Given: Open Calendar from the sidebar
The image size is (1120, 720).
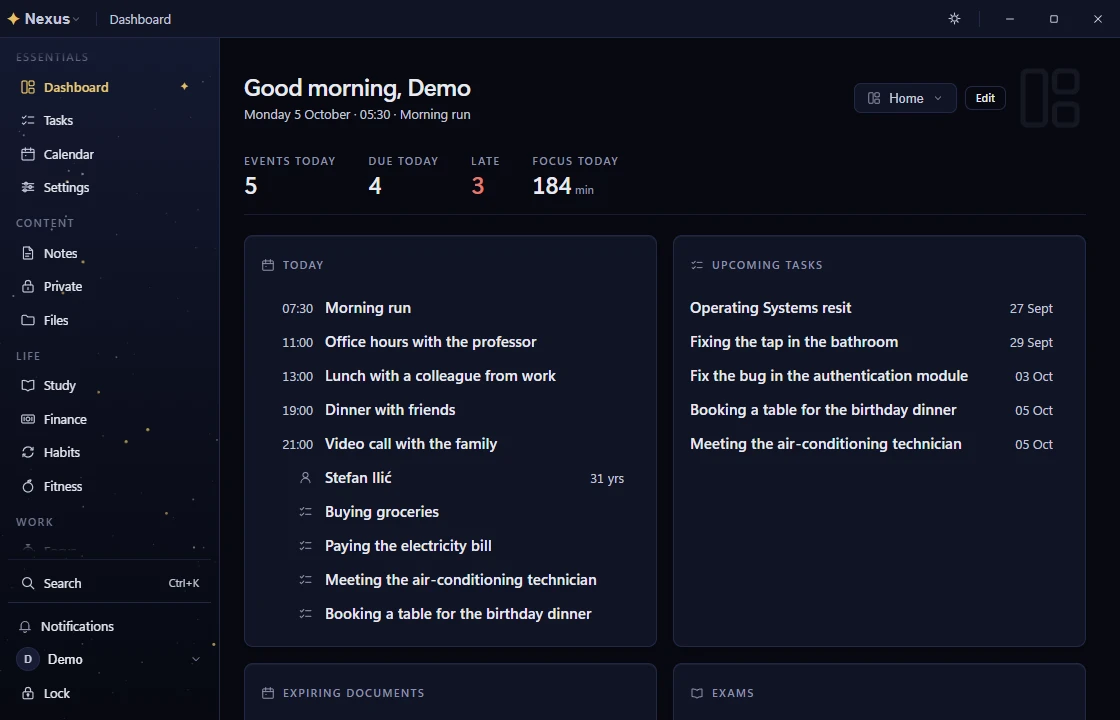Looking at the screenshot, I should (x=108, y=154).
